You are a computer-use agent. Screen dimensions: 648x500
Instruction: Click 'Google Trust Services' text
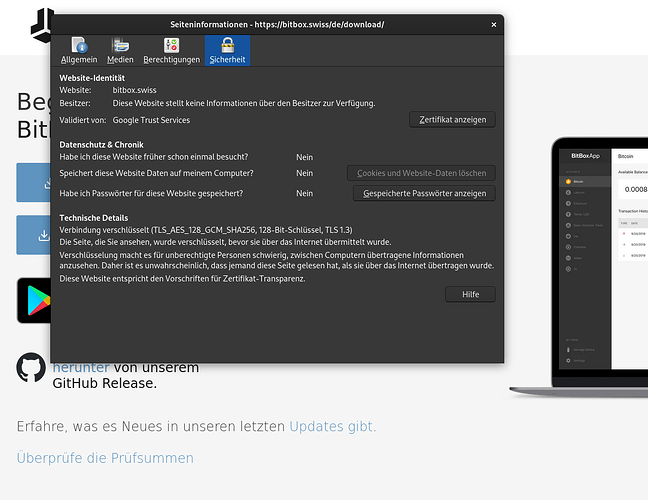[x=151, y=120]
